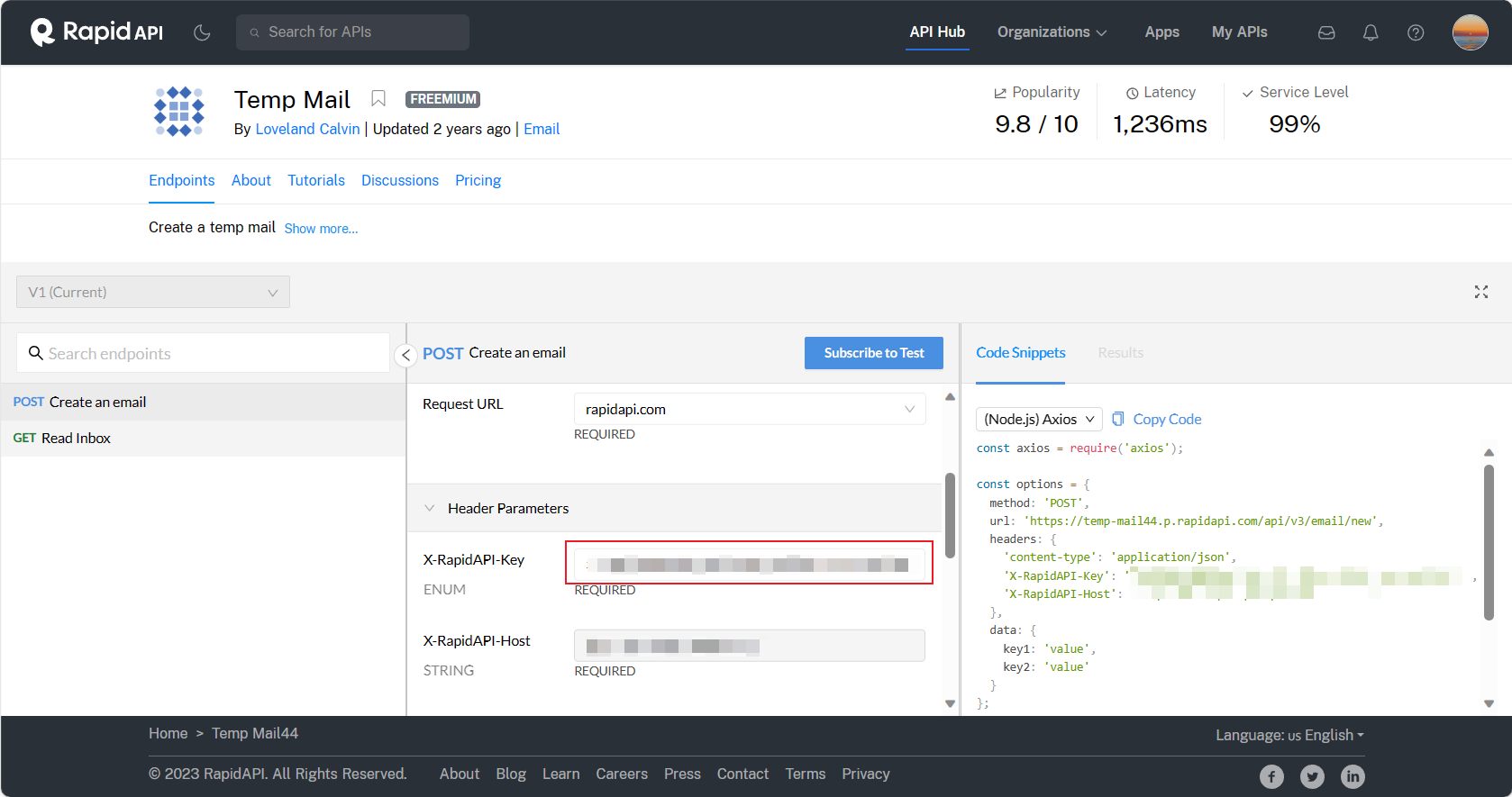Click the code panel scroll-down arrow
The width and height of the screenshot is (1512, 797).
pyautogui.click(x=1489, y=703)
